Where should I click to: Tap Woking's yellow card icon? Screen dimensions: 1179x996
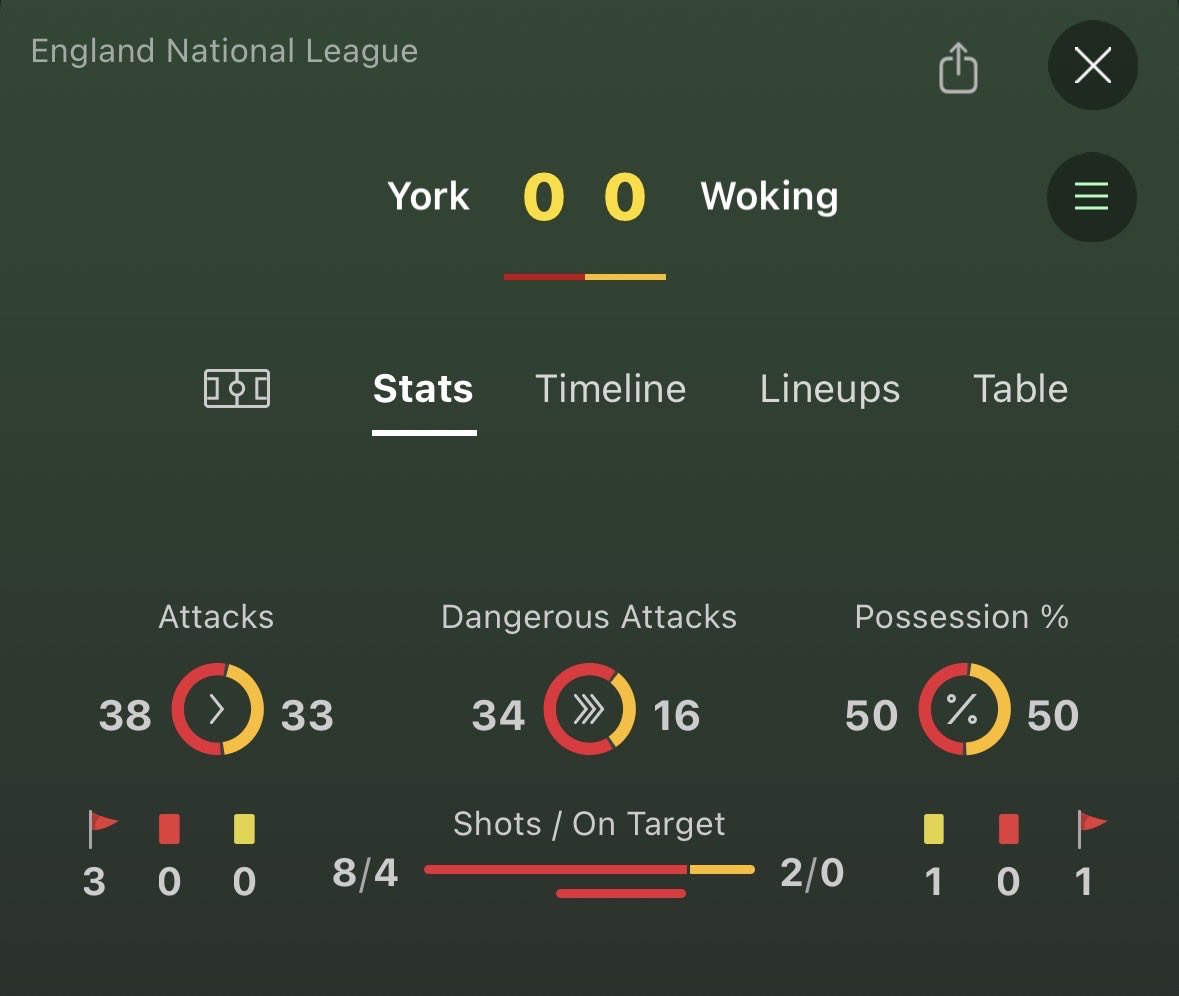click(933, 829)
